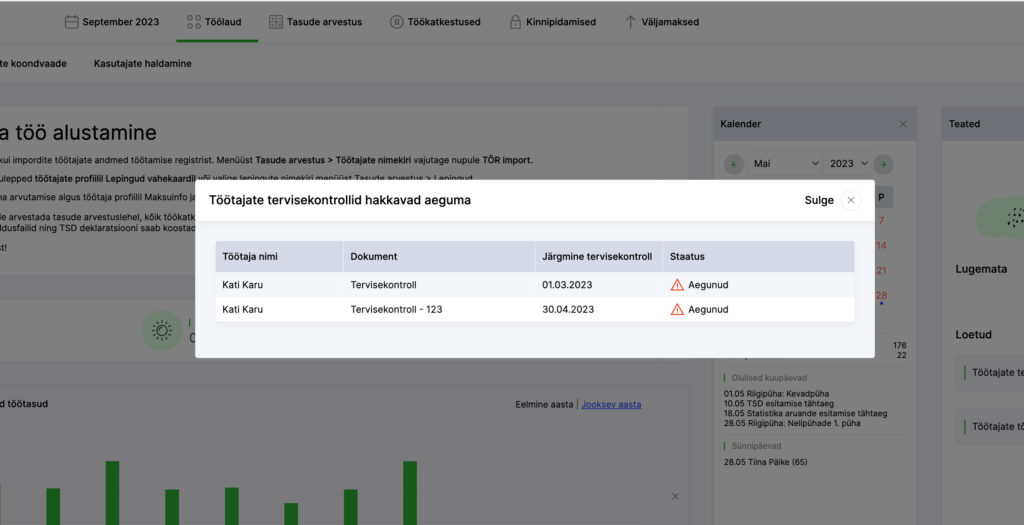1024x525 pixels.
Task: Click the Sünnipäevad section label
Action: tap(756, 446)
